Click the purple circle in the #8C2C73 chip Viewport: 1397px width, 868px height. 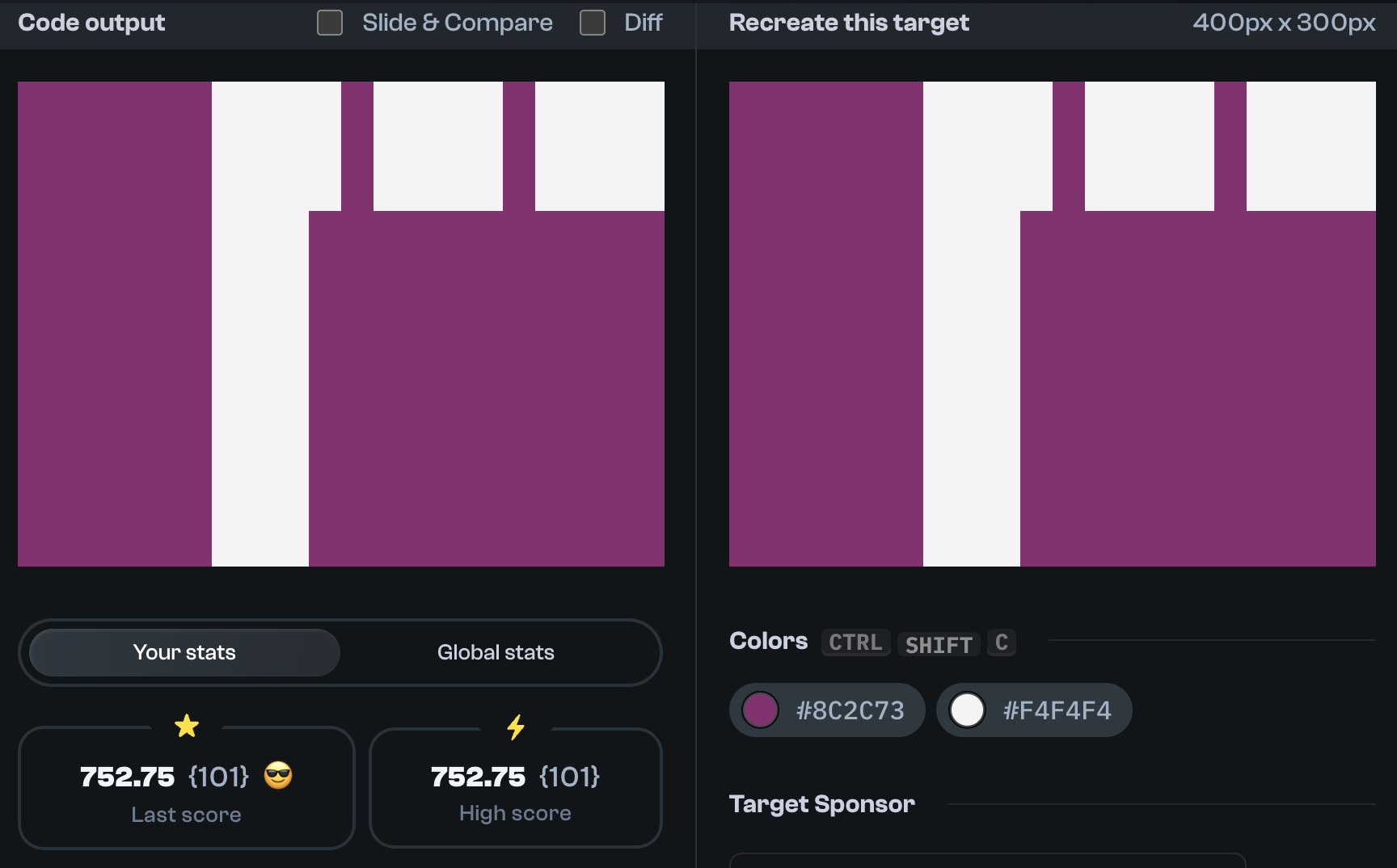coord(761,710)
